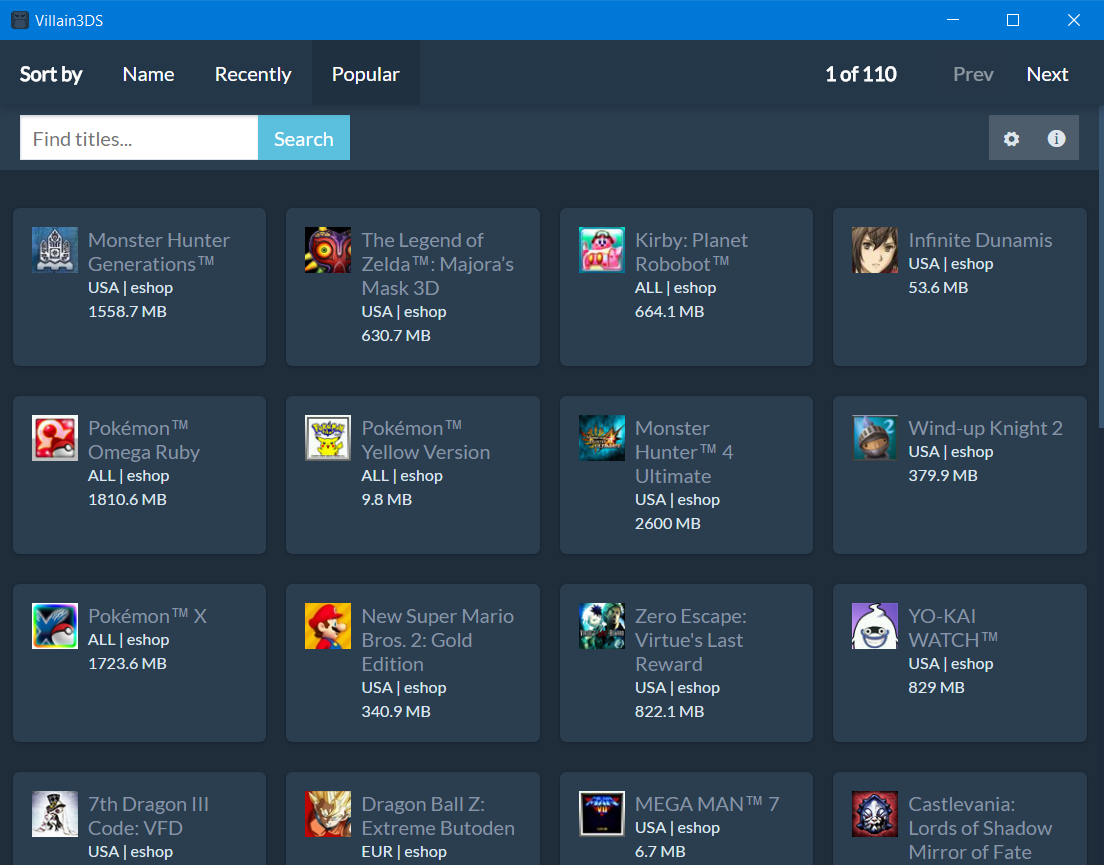Open Dragon Ball Z: Extreme Butoden title
This screenshot has height=865, width=1104.
click(x=438, y=816)
